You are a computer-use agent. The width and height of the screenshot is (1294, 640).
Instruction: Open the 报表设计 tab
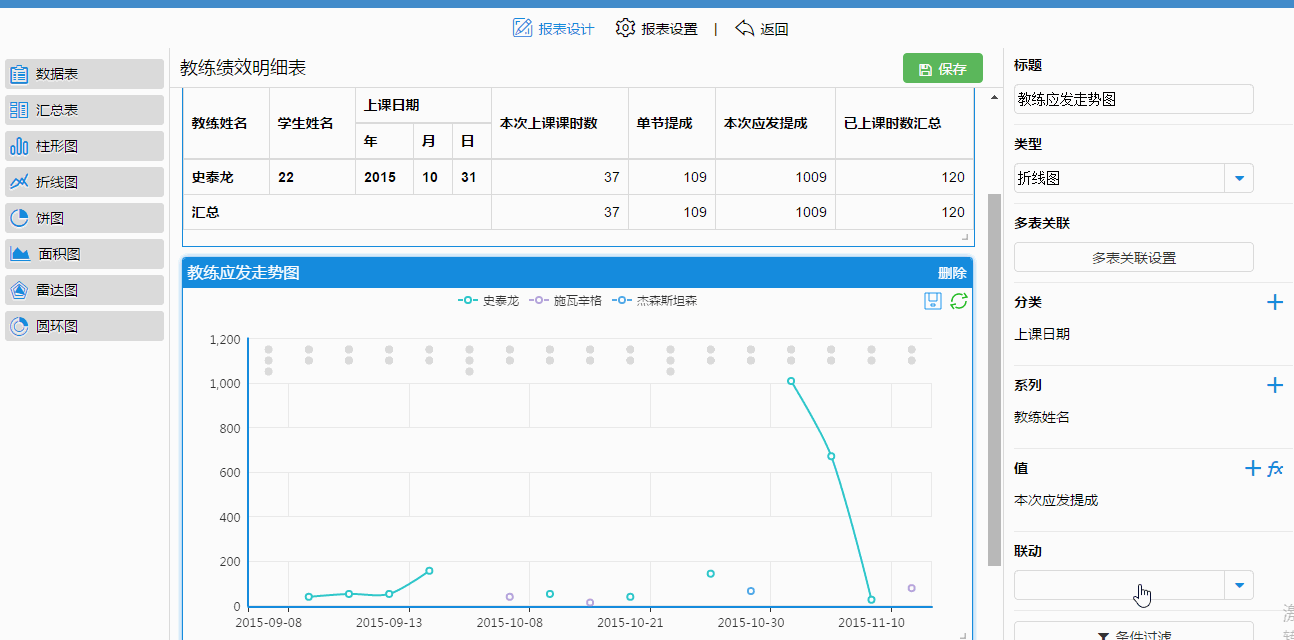(x=553, y=29)
